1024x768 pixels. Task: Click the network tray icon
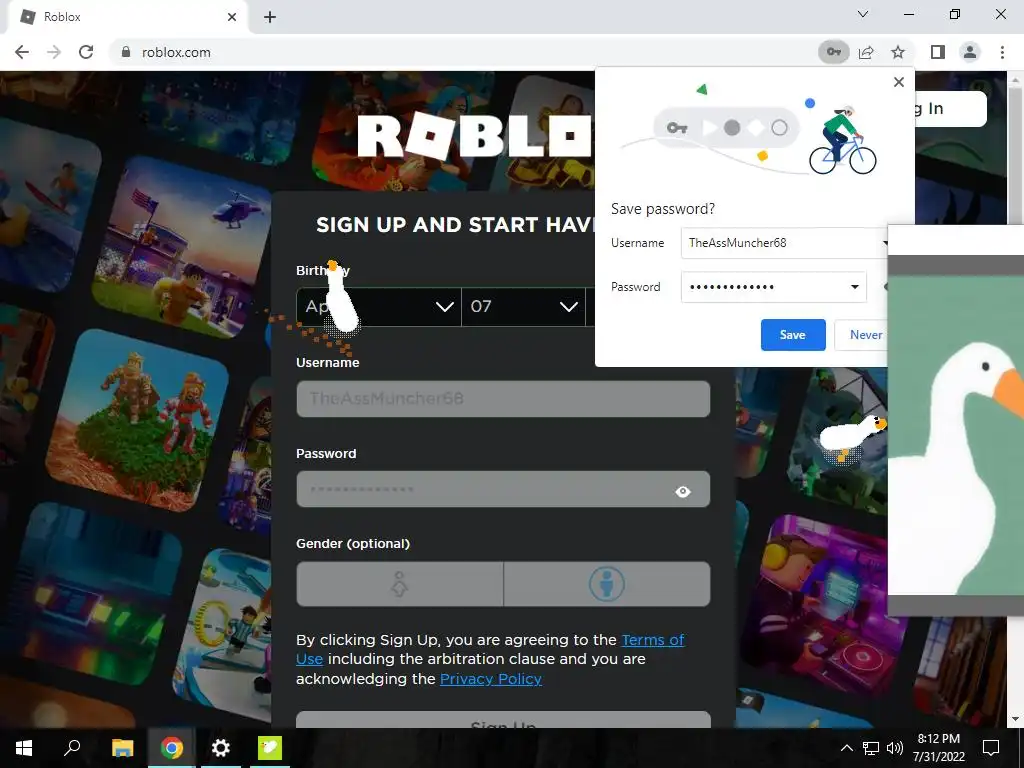click(x=871, y=748)
